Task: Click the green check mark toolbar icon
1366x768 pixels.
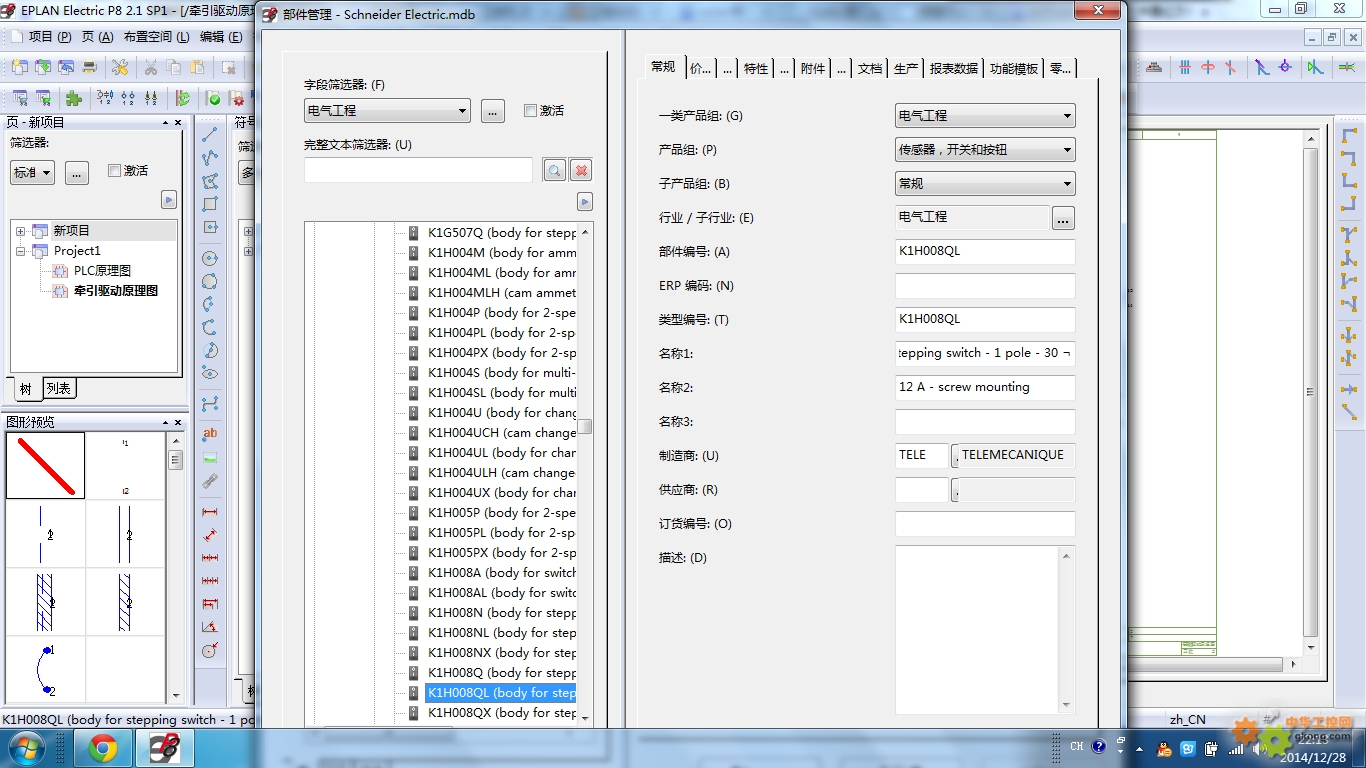Action: tap(214, 98)
